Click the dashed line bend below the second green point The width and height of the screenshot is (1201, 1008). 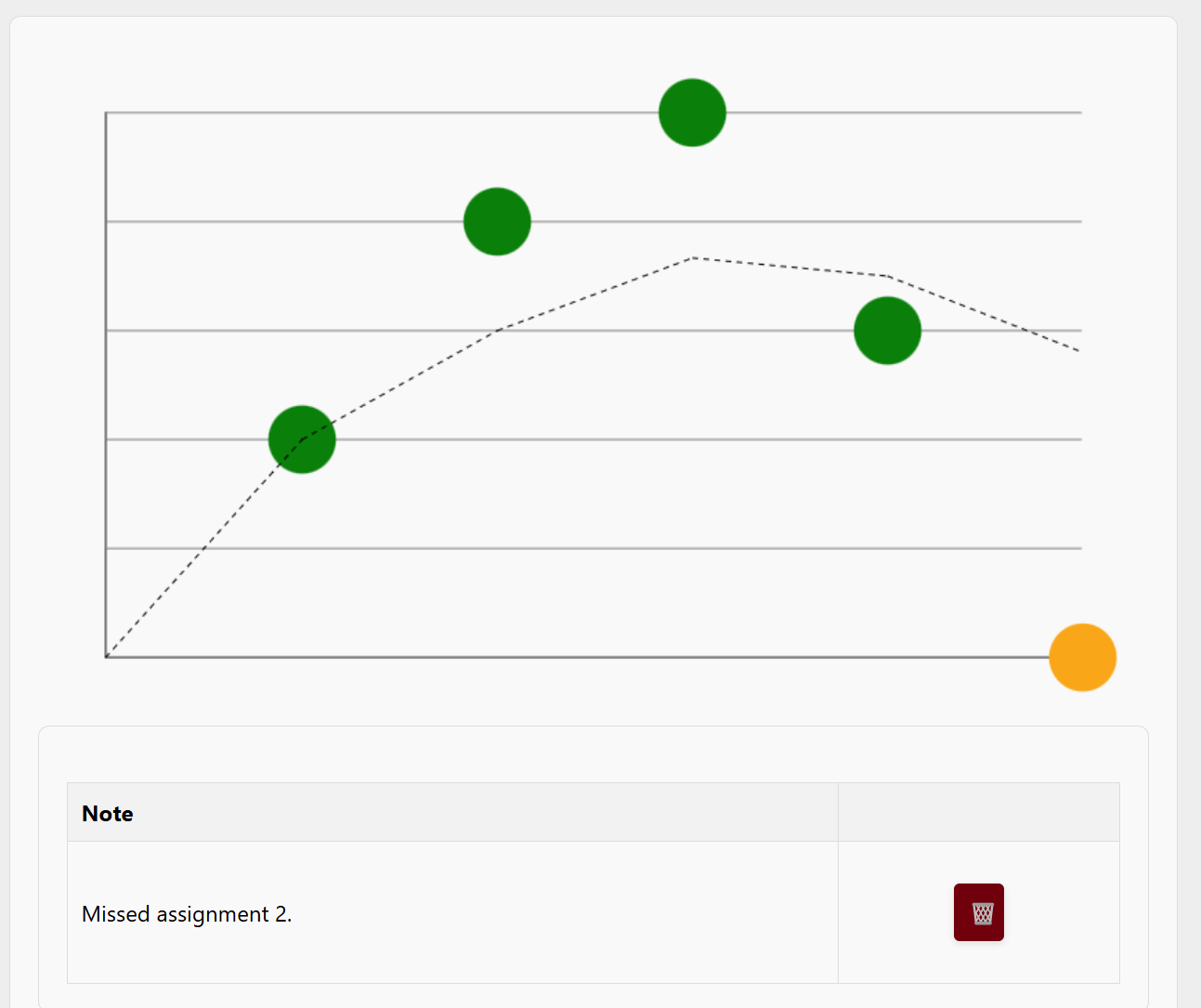click(498, 330)
